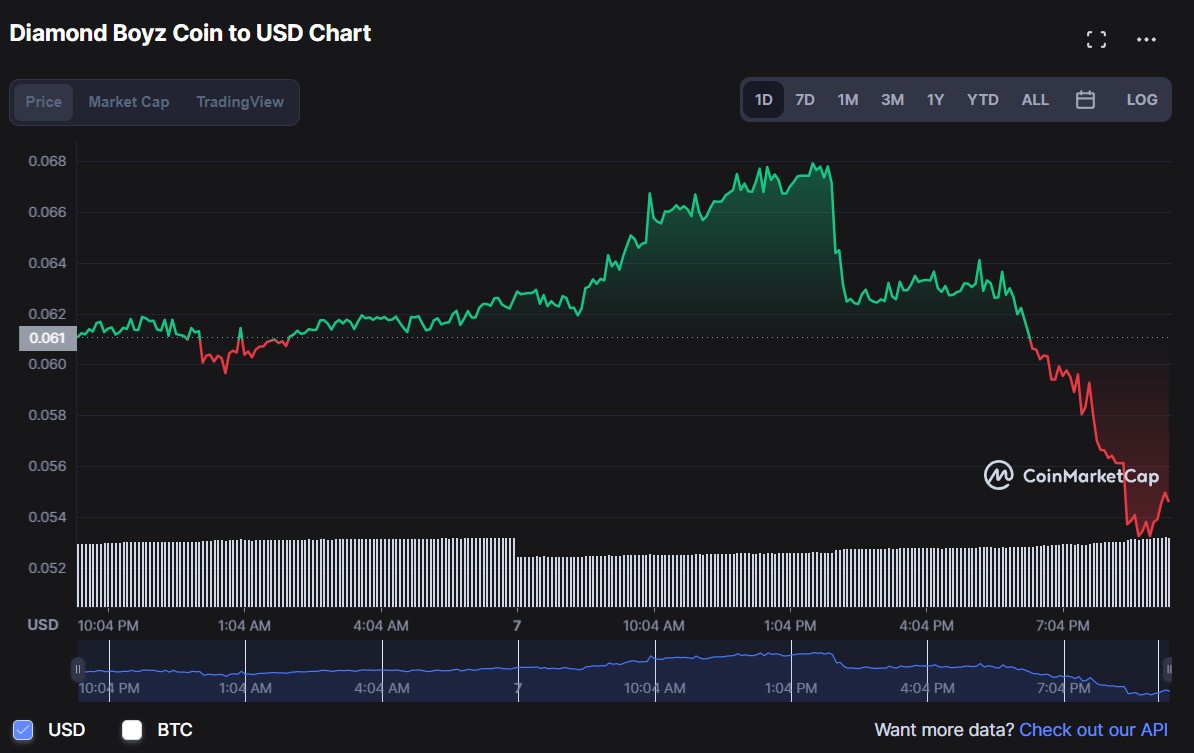Switch to the Market Cap tab
Screen dimensions: 1194x753
[129, 102]
